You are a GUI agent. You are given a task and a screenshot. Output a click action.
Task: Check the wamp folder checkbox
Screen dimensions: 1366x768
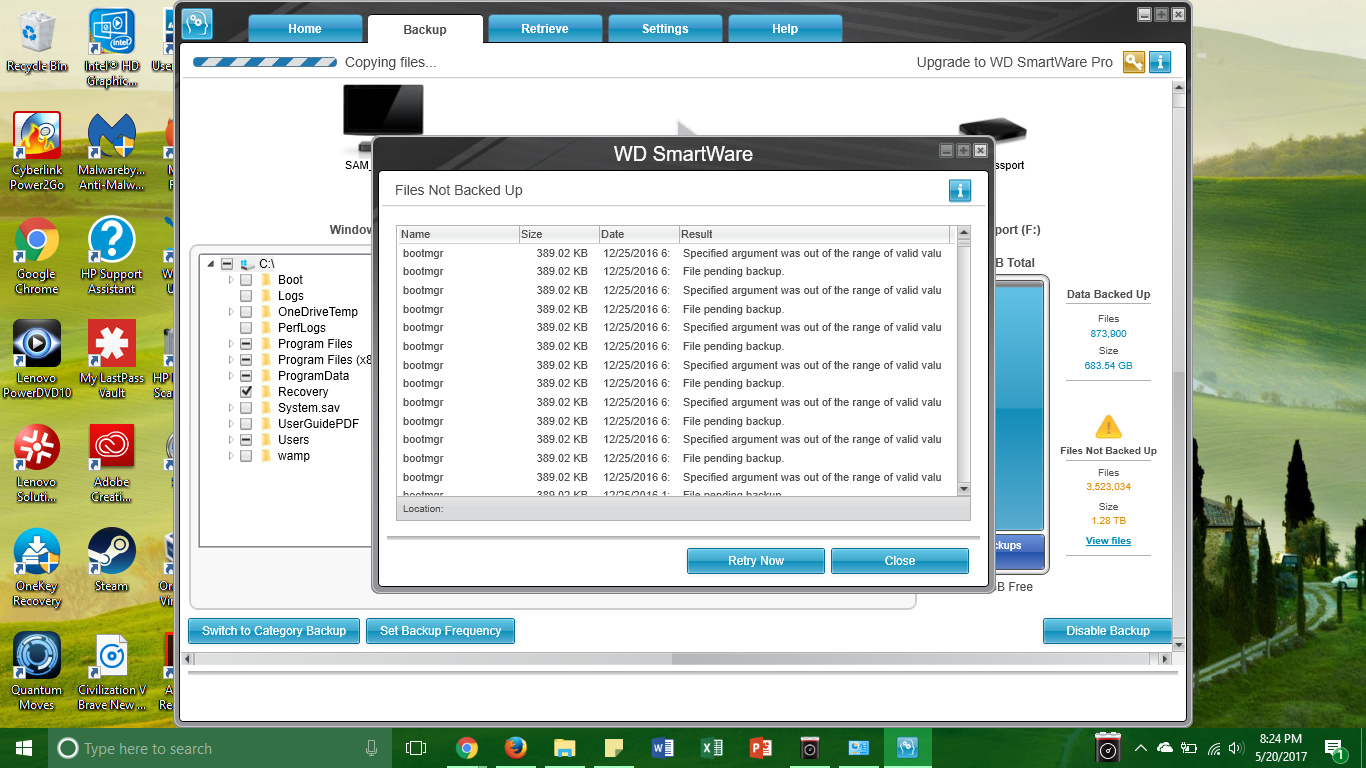[x=246, y=456]
